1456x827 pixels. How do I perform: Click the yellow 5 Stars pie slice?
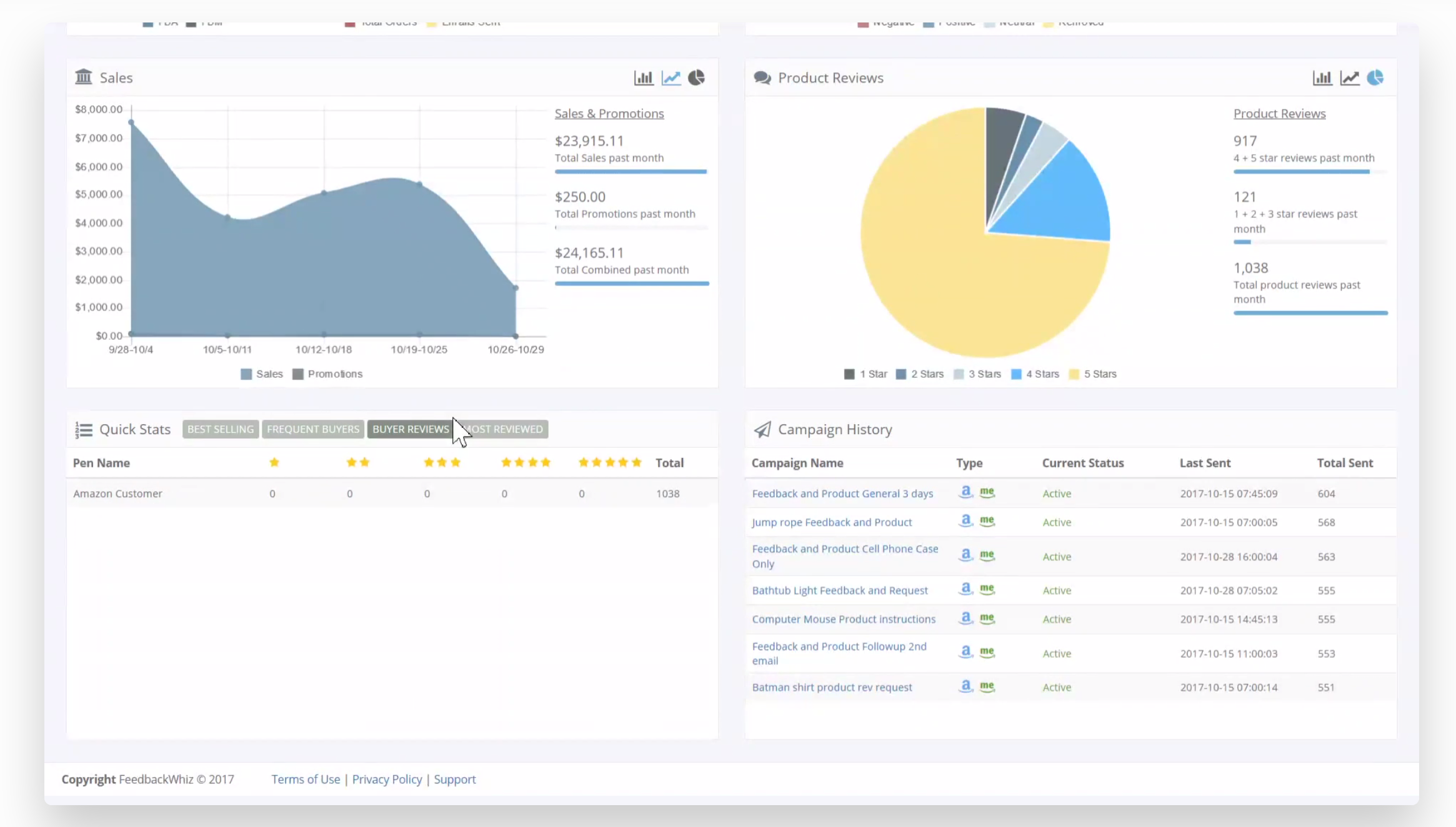(x=937, y=275)
